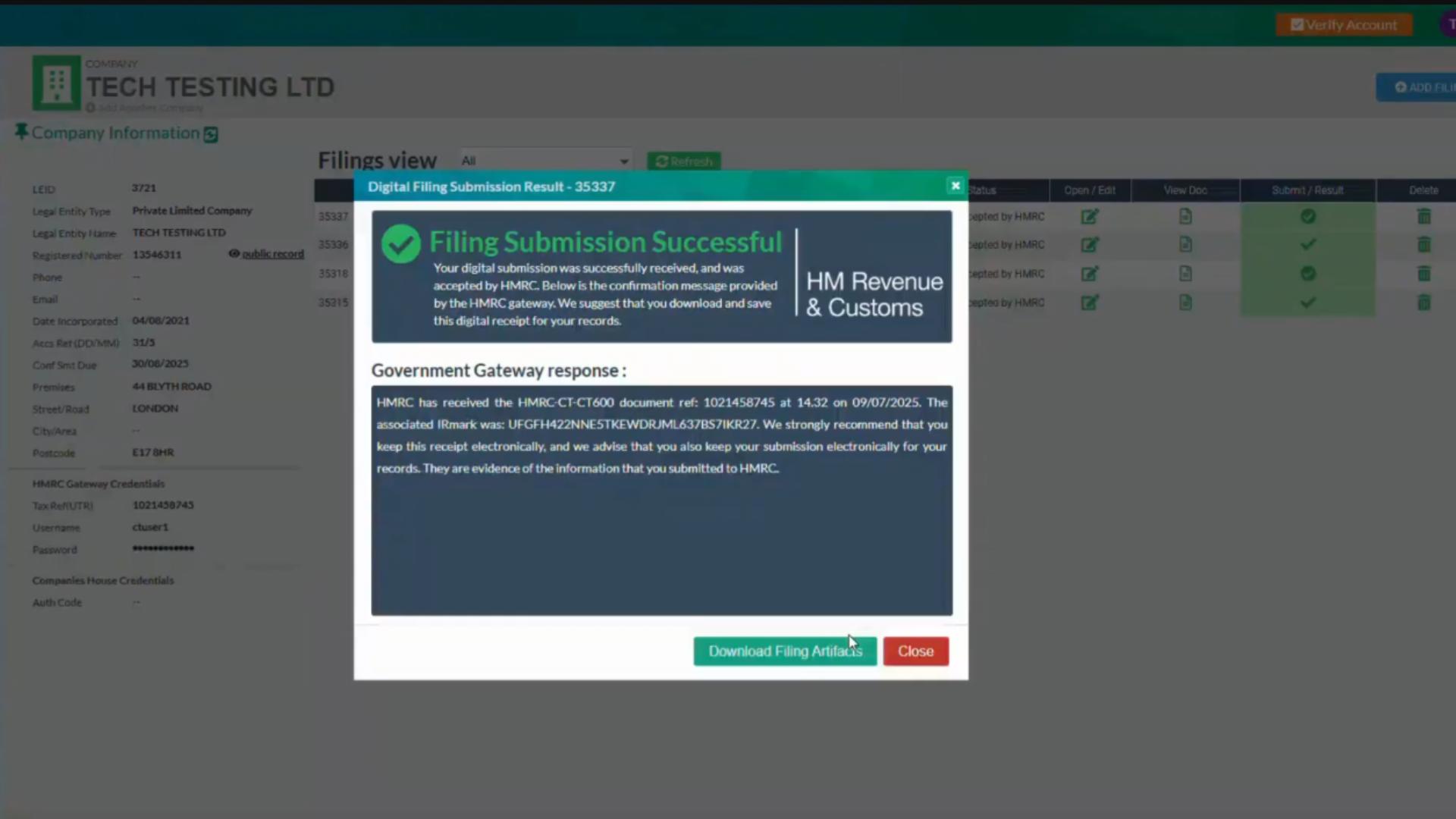Click the Submit / Result column header
The height and width of the screenshot is (819, 1456).
(1307, 190)
